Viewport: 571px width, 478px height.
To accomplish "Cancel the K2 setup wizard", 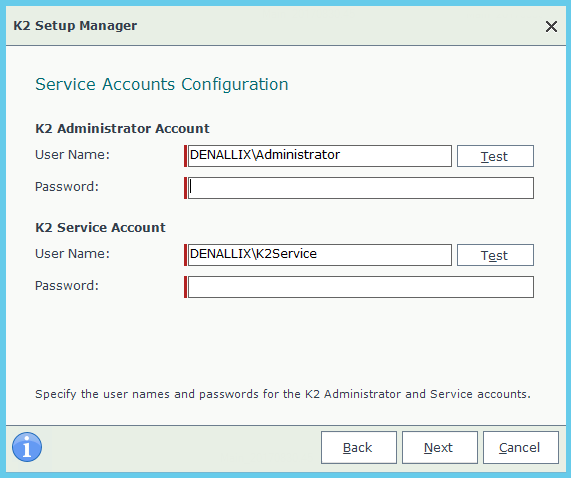I will [521, 447].
